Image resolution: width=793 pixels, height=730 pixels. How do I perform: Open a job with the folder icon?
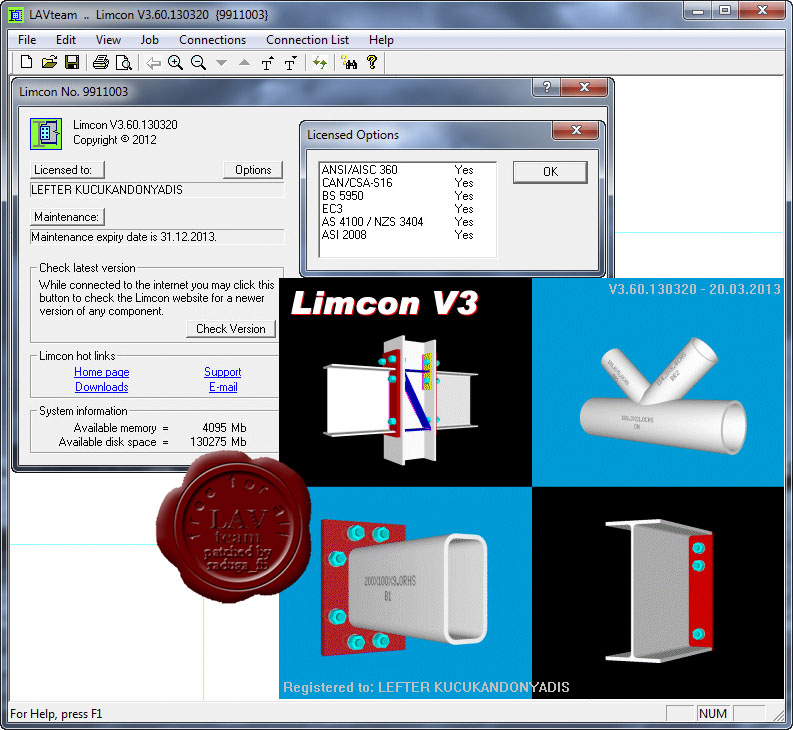49,63
